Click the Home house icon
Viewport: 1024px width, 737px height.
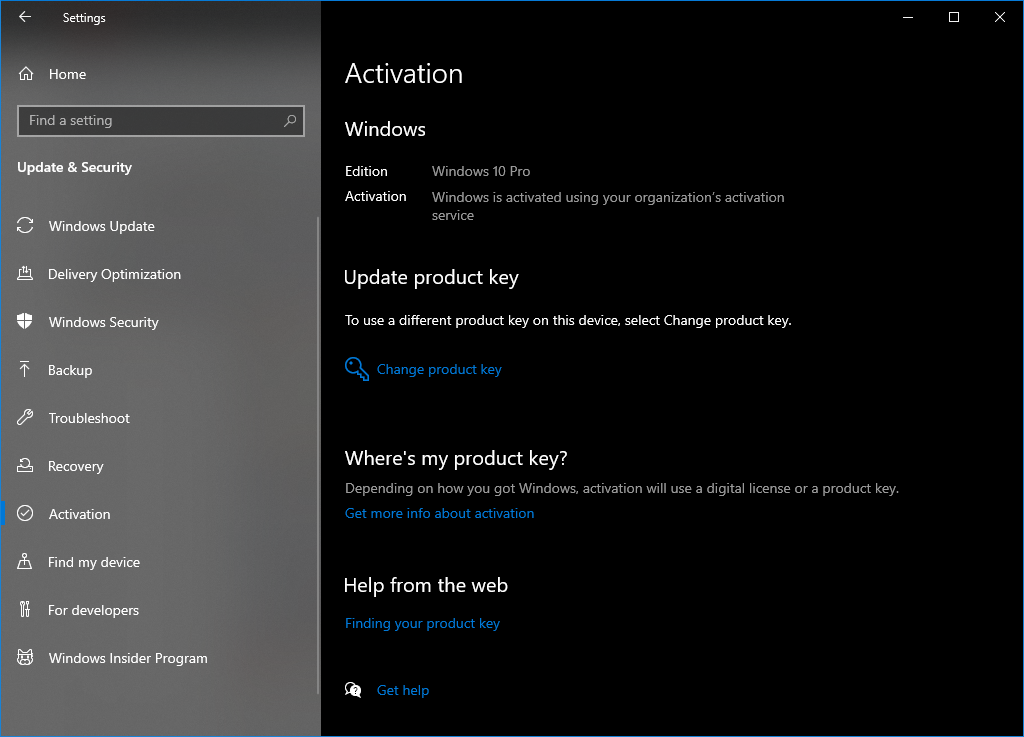(25, 74)
